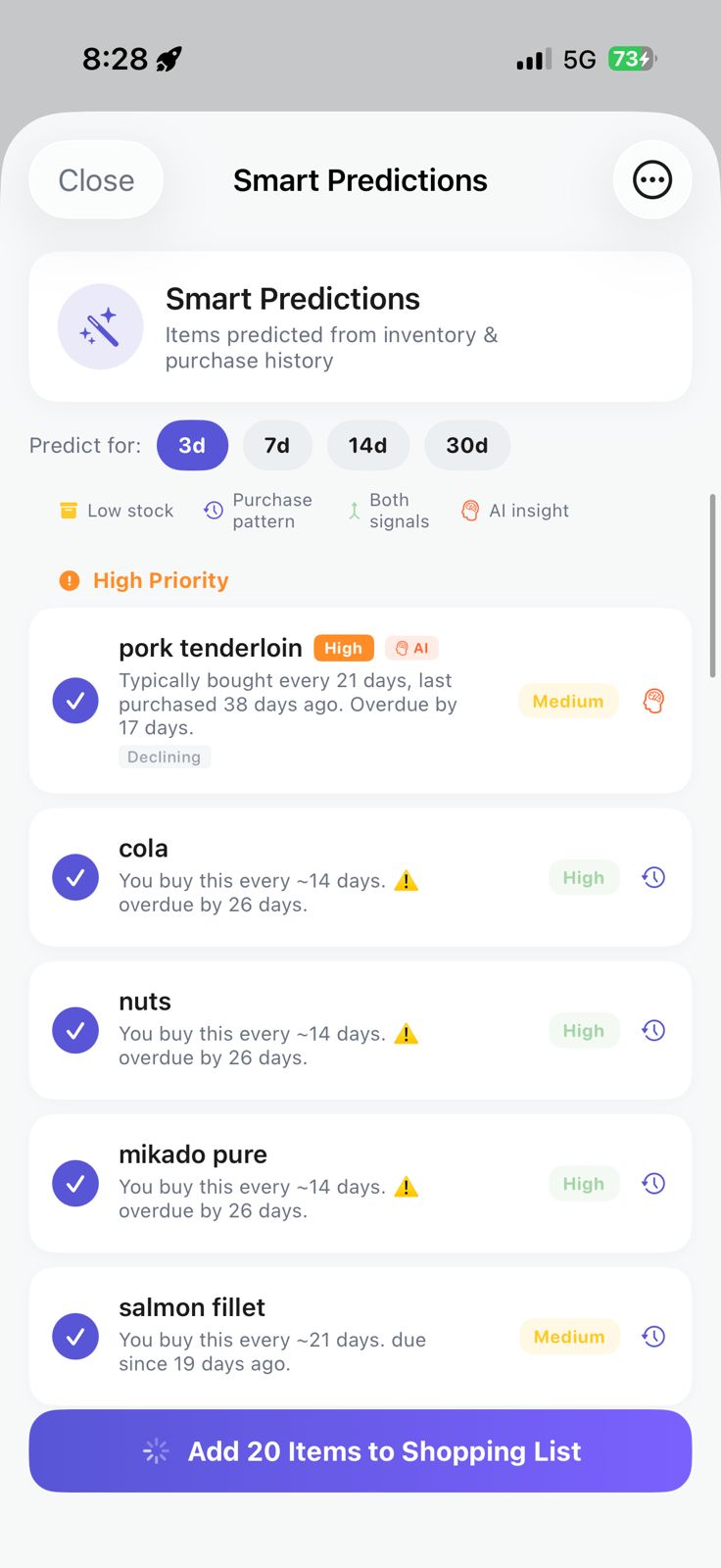This screenshot has height=1568, width=721.
Task: Switch prediction window to 30d
Action: pos(467,445)
